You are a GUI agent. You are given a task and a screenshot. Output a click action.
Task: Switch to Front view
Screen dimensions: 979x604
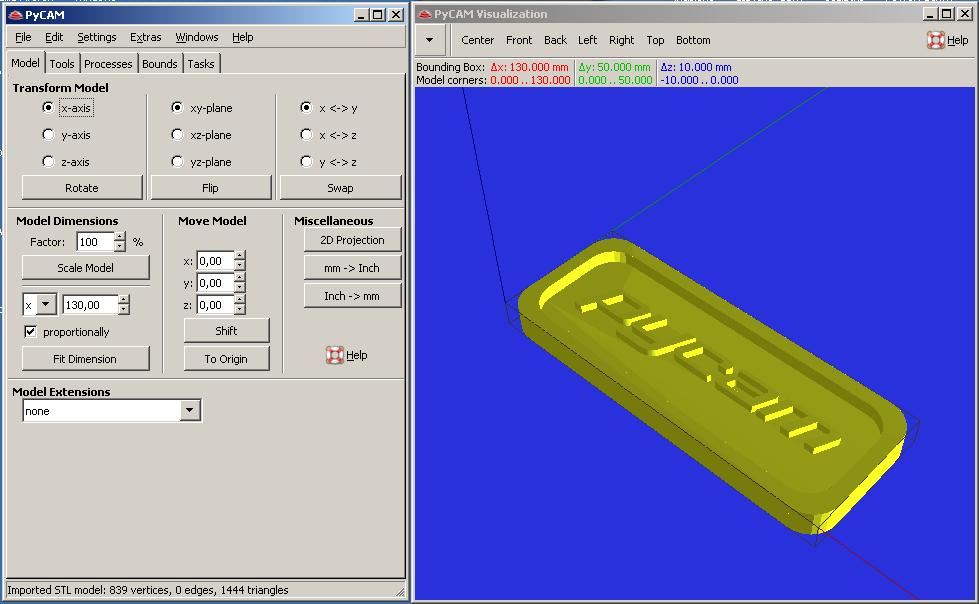click(519, 40)
